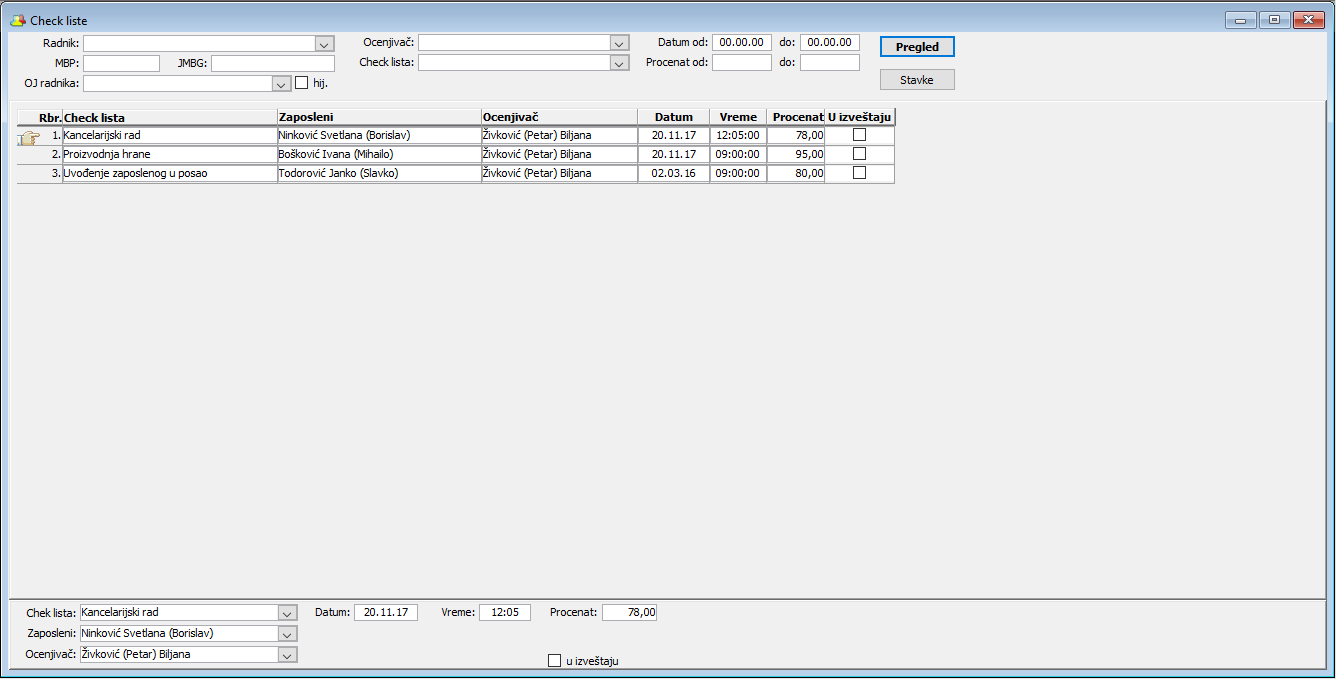Select the Uvođenje zaposlenog u posao row

click(x=456, y=173)
